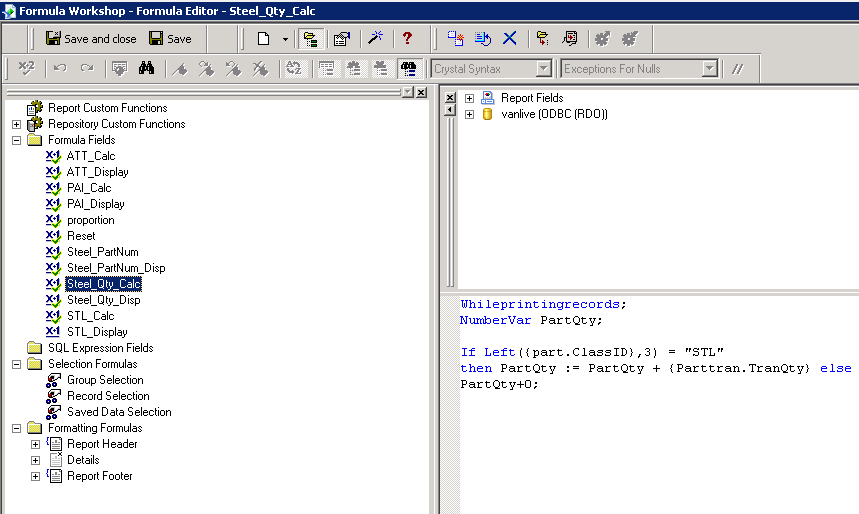Select the Record Selection formula item
The height and width of the screenshot is (514, 859).
[108, 396]
